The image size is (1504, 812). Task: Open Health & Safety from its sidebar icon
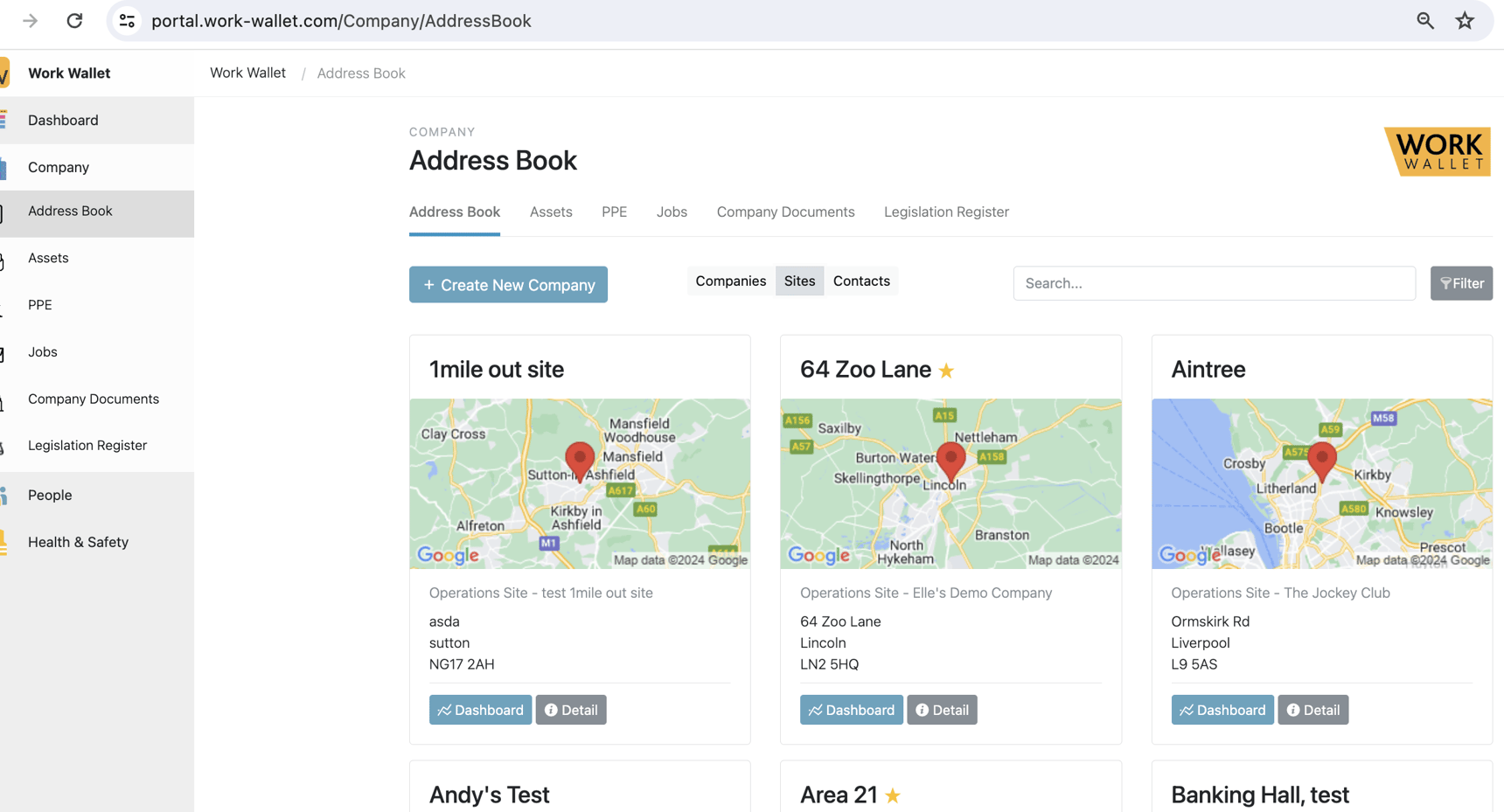[7, 542]
